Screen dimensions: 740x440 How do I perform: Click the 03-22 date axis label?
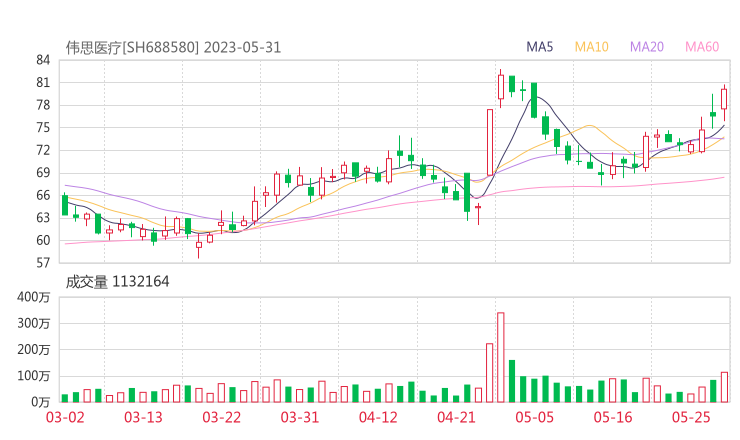point(221,417)
